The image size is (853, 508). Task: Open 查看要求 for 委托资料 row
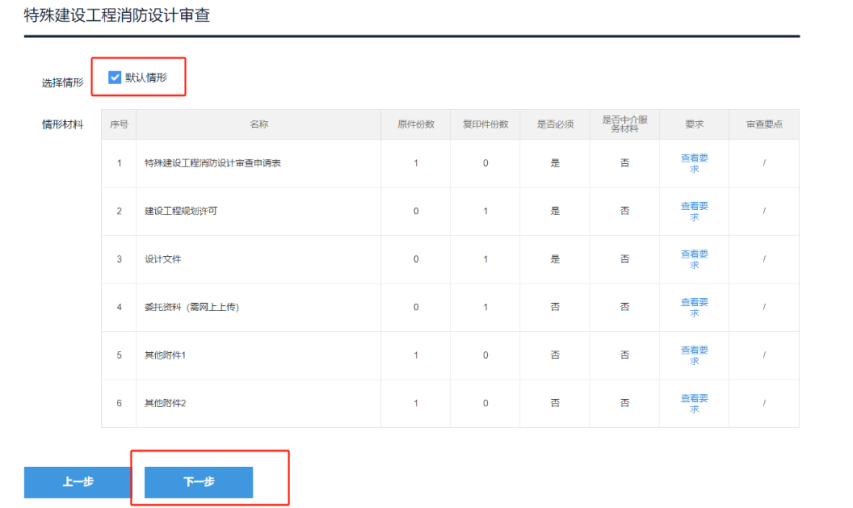coord(694,307)
